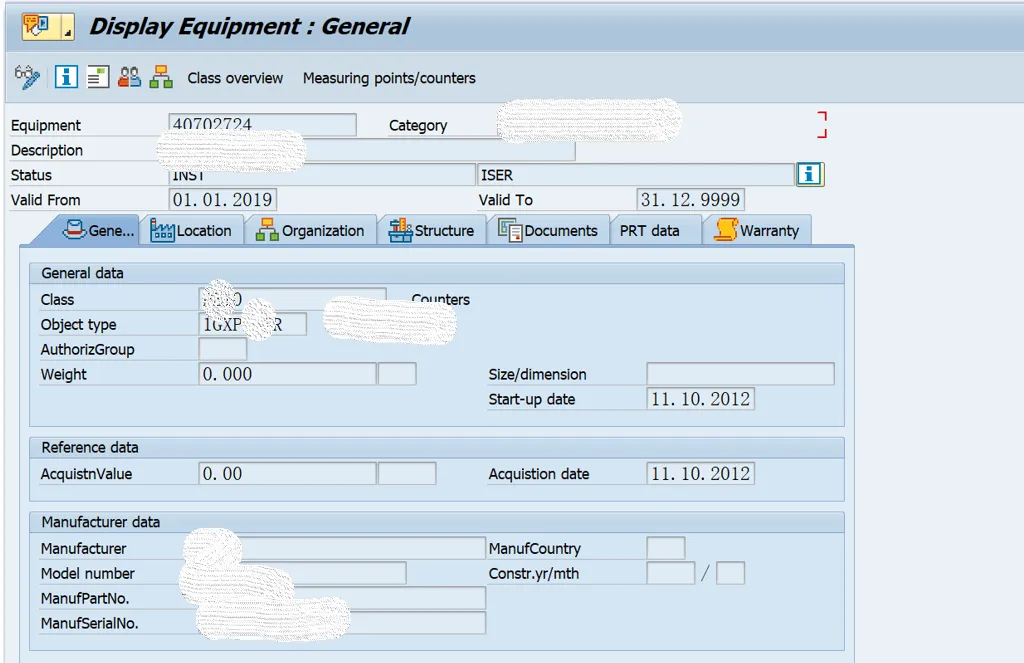Click the AcquistnValue field
Viewport: 1024px width, 663px height.
pos(287,473)
